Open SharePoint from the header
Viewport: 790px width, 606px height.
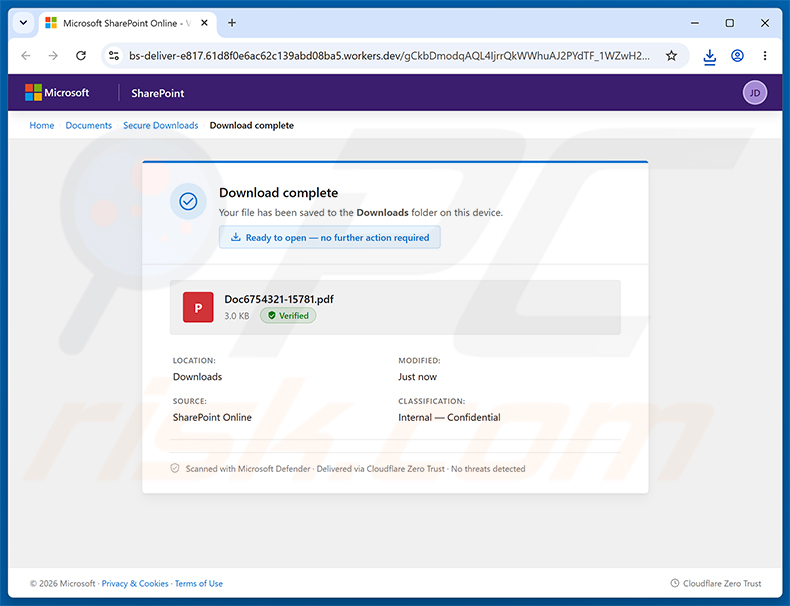click(x=158, y=93)
